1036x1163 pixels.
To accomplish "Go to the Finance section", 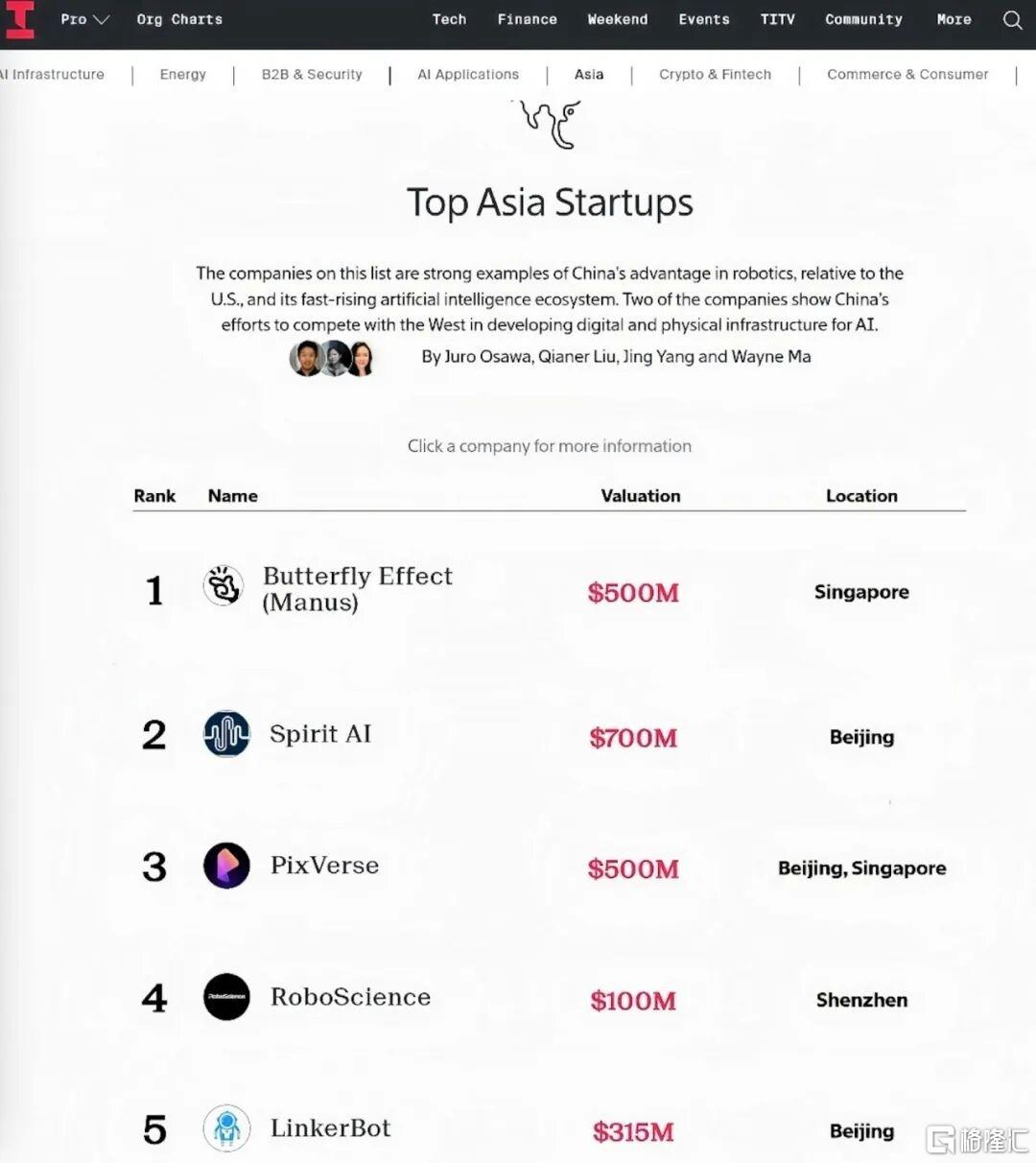I will click(527, 19).
